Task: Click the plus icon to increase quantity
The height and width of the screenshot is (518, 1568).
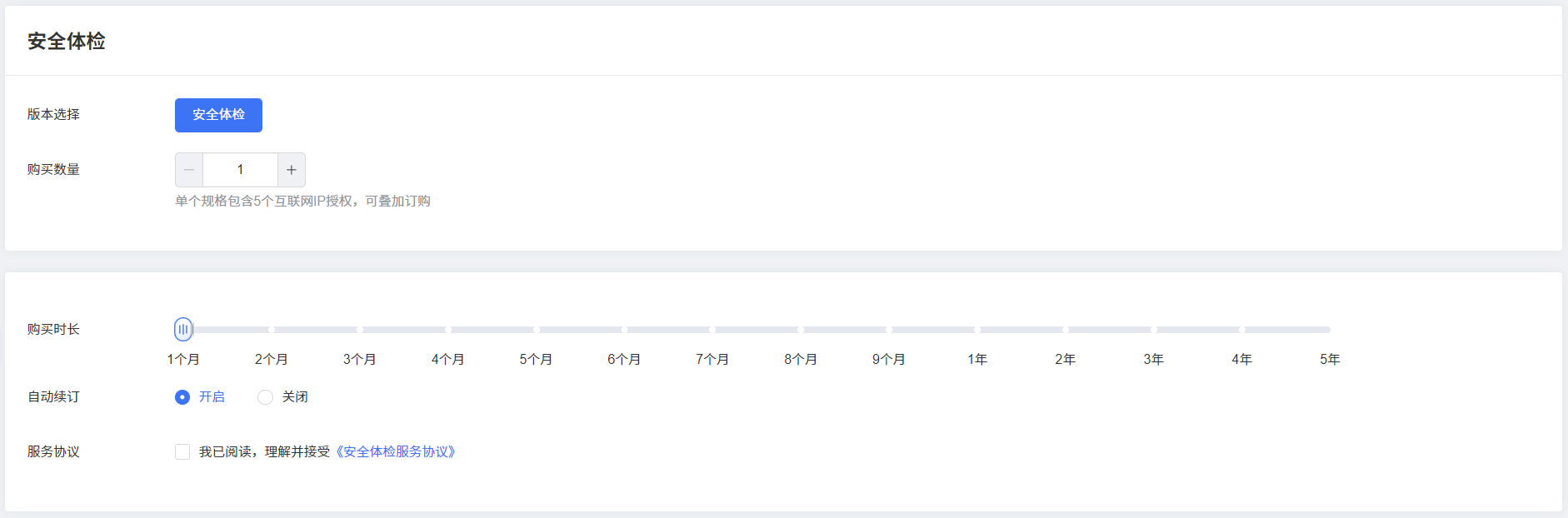Action: pyautogui.click(x=292, y=170)
